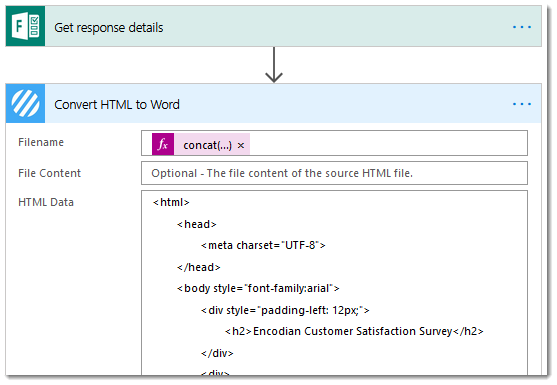
Task: Open the Get response details ellipsis menu
Action: point(521,27)
